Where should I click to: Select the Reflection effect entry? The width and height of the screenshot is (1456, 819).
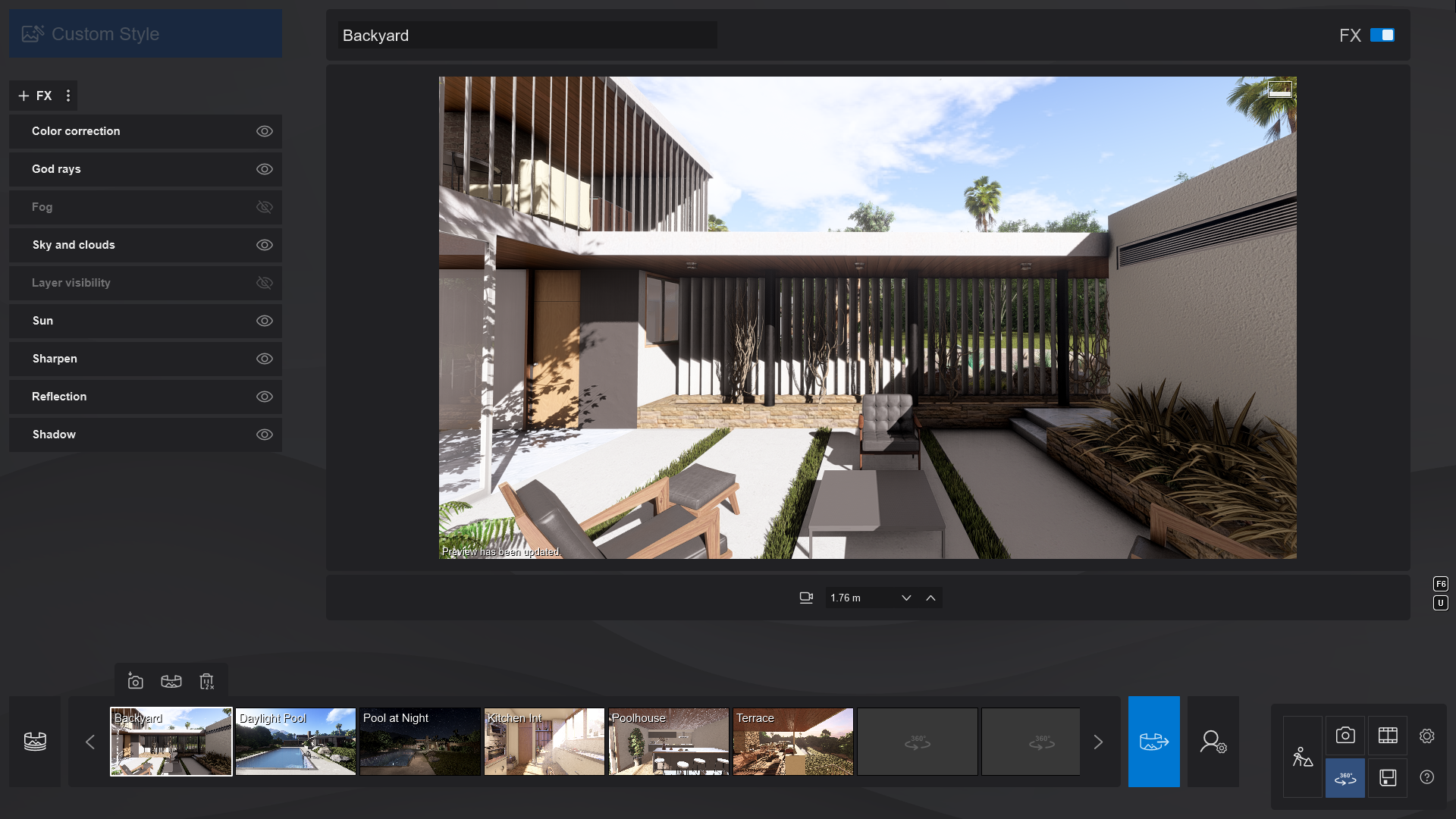point(59,397)
